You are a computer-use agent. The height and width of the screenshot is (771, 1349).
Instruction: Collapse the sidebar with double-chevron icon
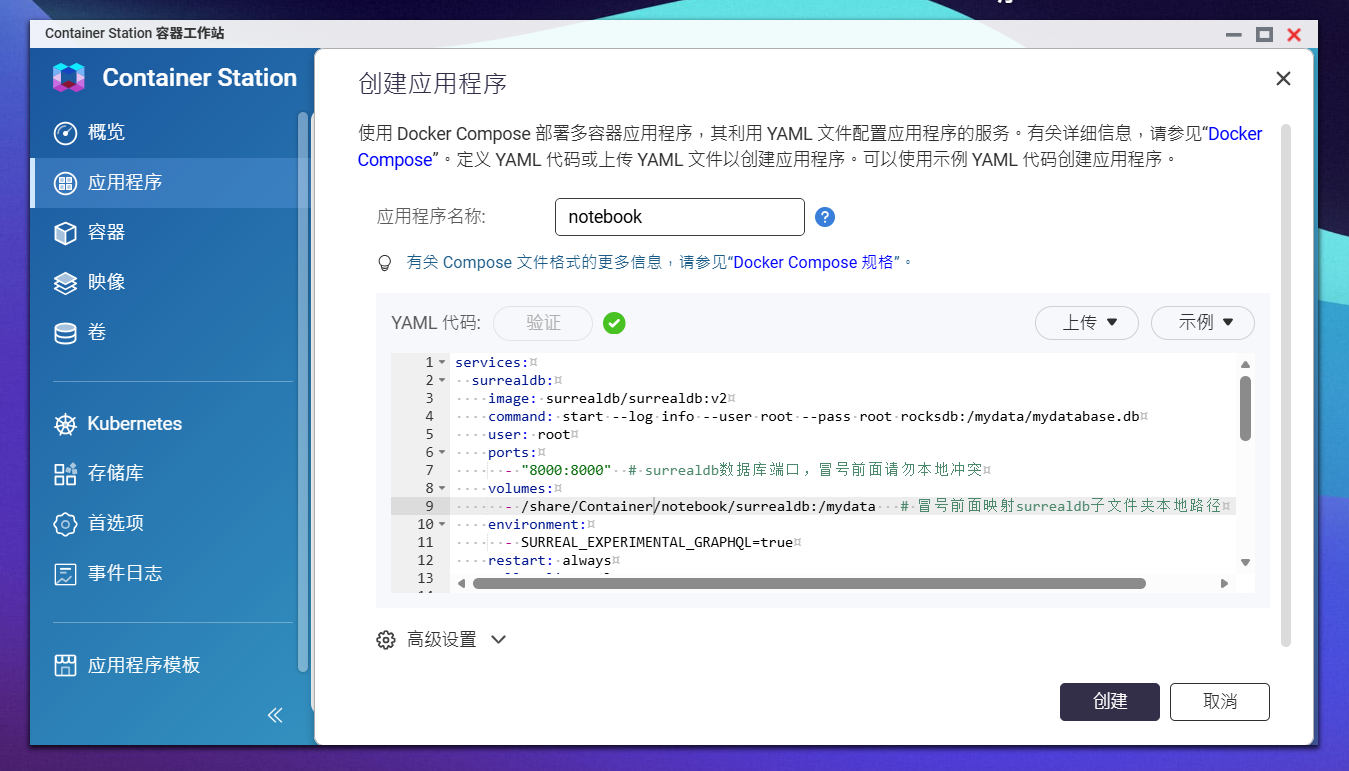(275, 715)
